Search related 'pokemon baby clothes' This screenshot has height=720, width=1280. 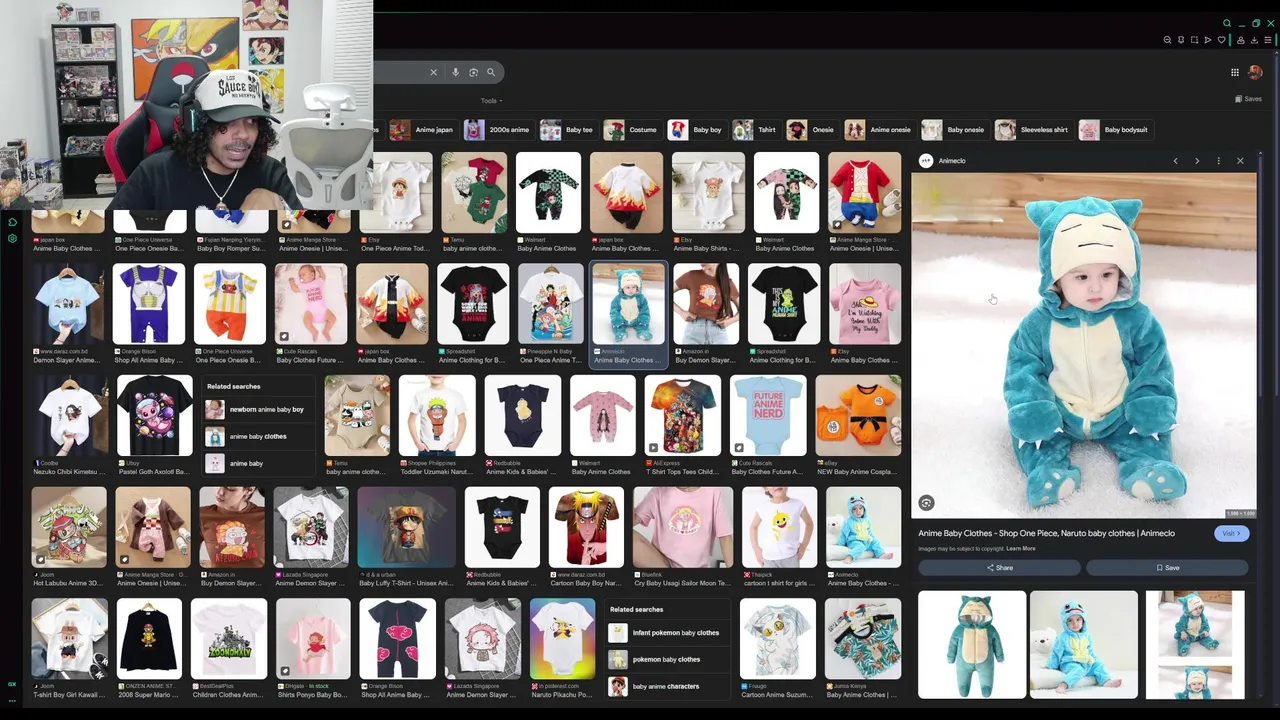tap(665, 660)
